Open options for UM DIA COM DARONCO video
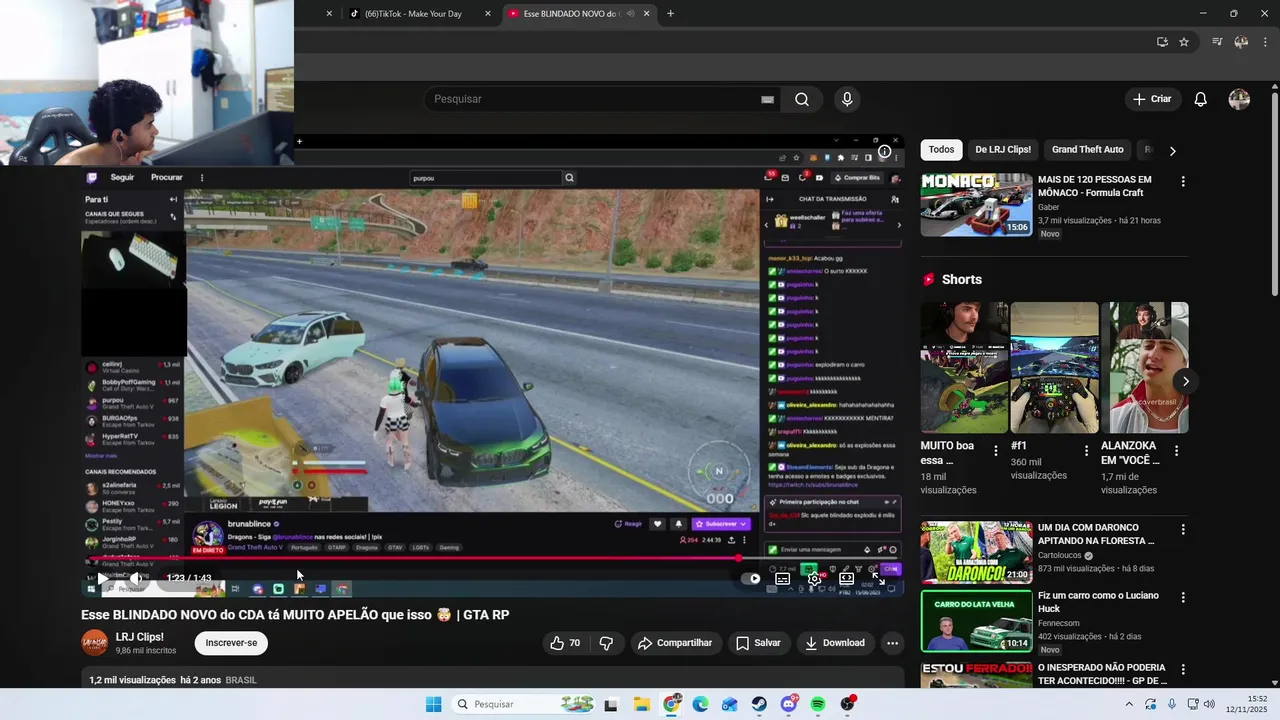The image size is (1280, 720). 1183,530
